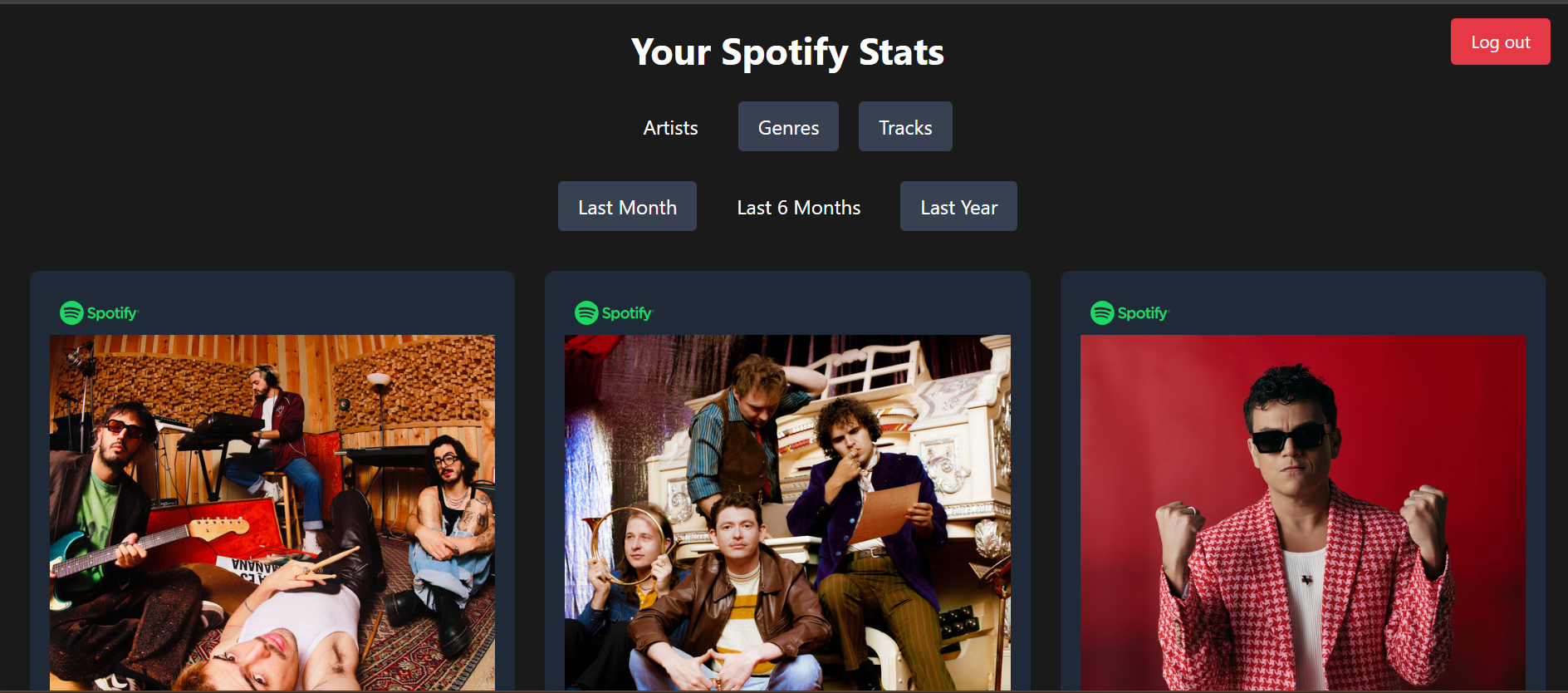Choose the Last 6 Months range
The image size is (1568, 693).
(x=798, y=207)
